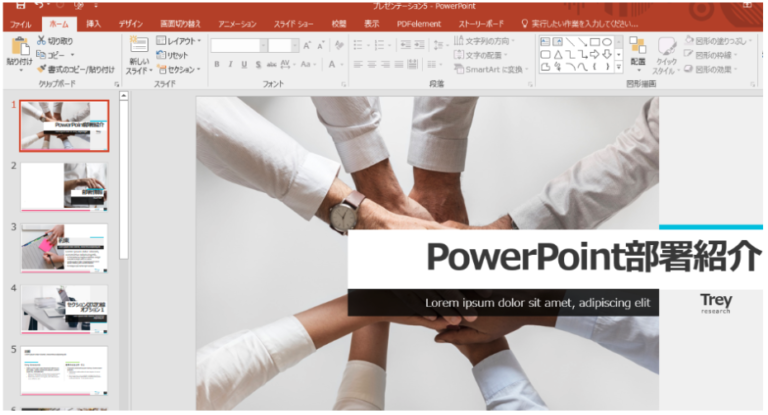Expand the font size dropdown arrow
The width and height of the screenshot is (768, 415).
click(295, 46)
